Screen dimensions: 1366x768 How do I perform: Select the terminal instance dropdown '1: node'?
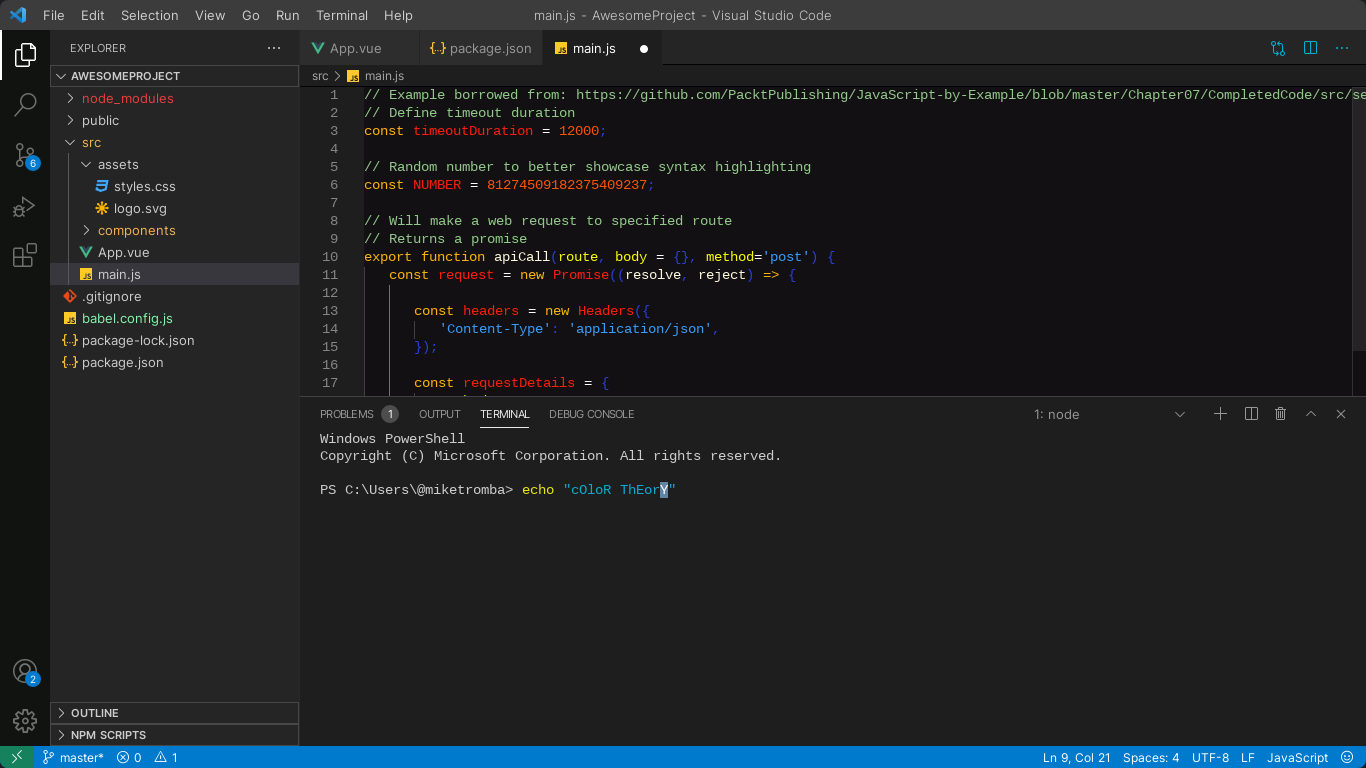coord(1110,414)
